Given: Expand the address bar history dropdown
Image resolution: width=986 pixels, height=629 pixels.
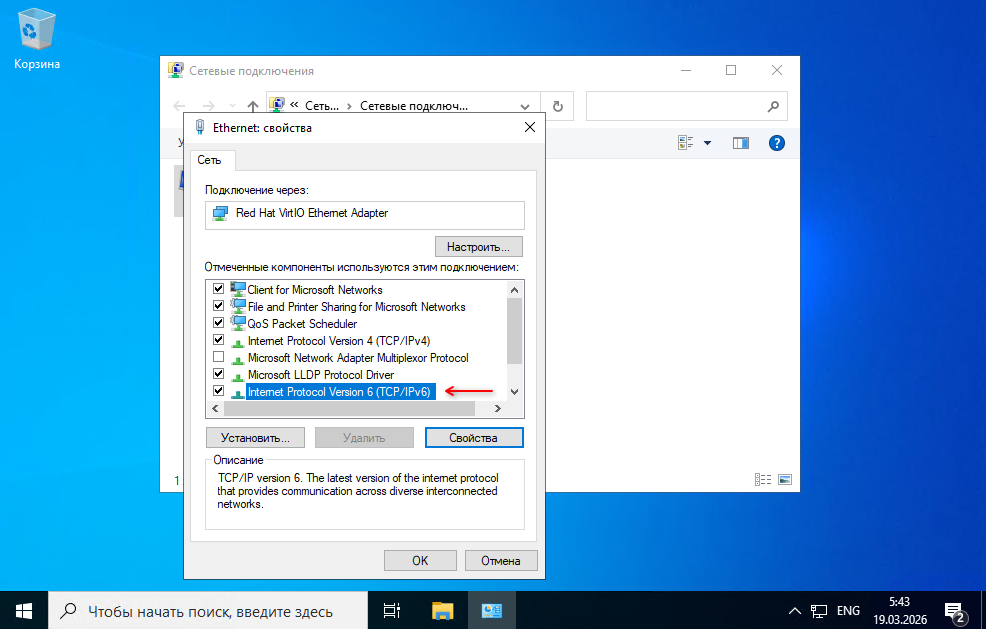Looking at the screenshot, I should point(525,106).
